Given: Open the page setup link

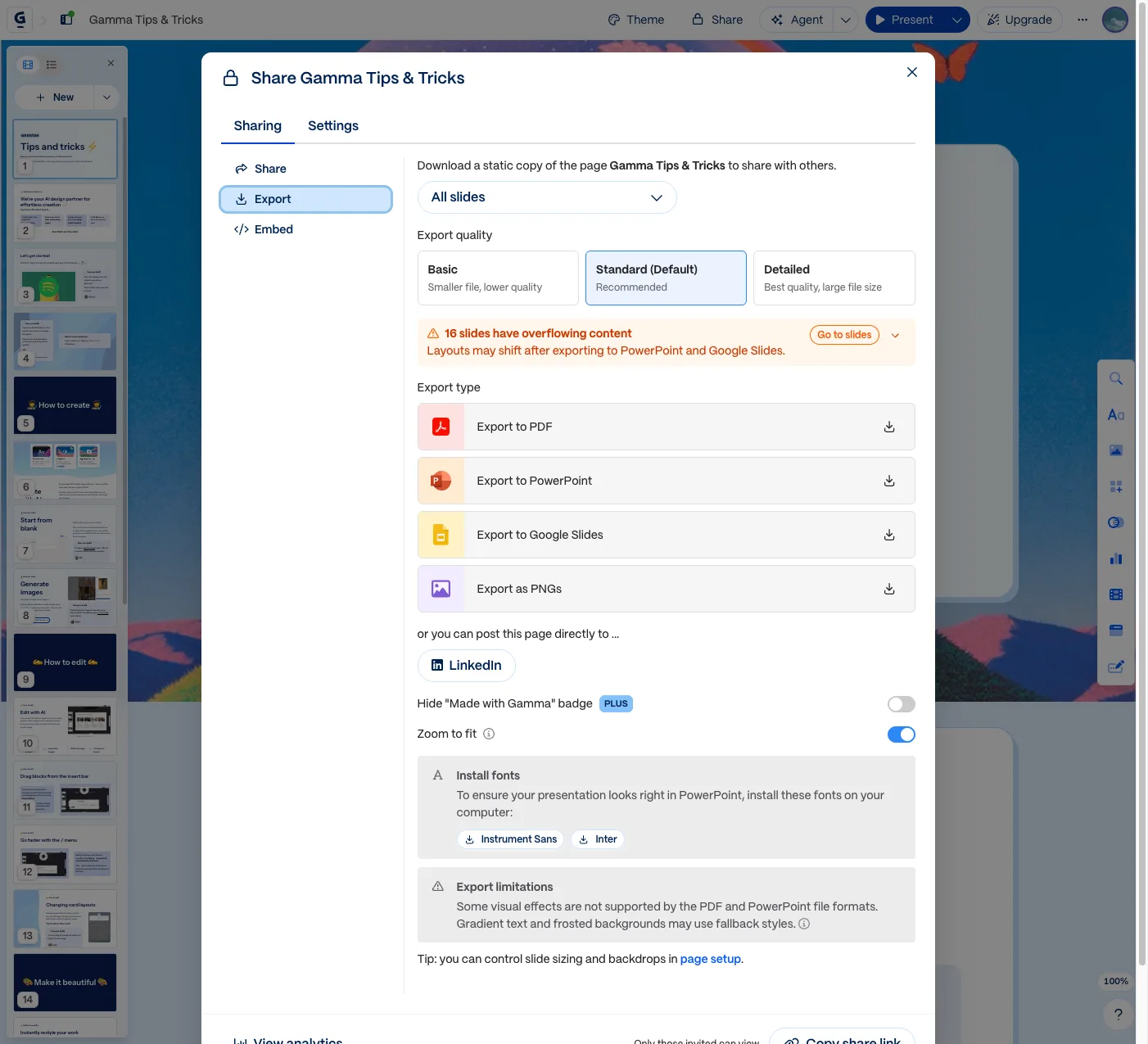Looking at the screenshot, I should point(710,959).
